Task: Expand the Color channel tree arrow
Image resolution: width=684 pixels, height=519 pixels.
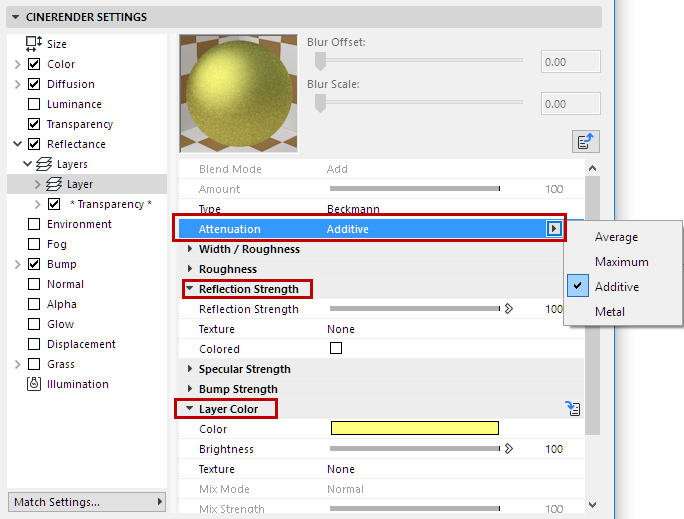Action: [17, 64]
